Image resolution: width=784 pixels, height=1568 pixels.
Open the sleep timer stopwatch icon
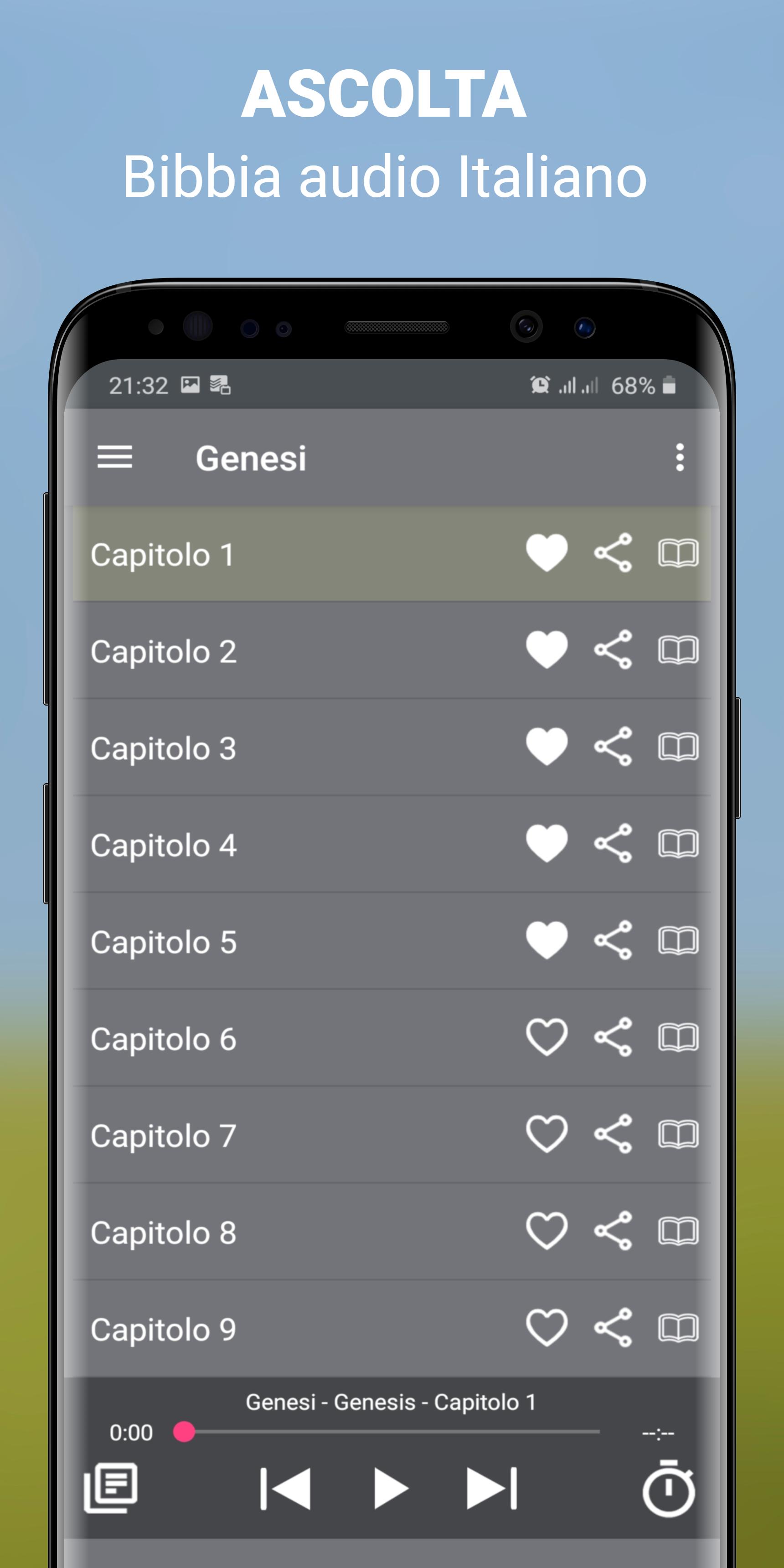pyautogui.click(x=668, y=1488)
